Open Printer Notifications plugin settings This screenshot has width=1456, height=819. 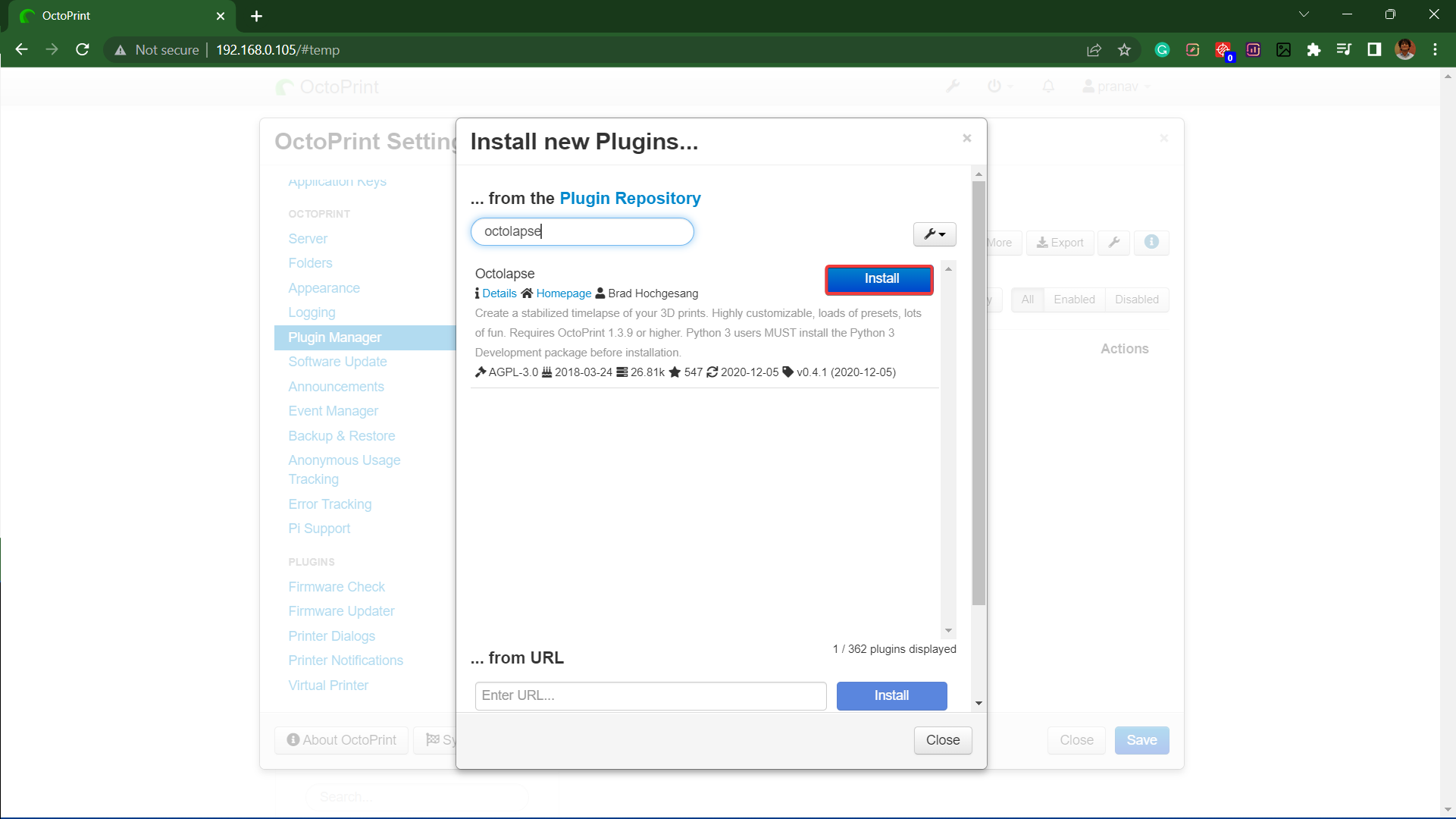pos(346,661)
